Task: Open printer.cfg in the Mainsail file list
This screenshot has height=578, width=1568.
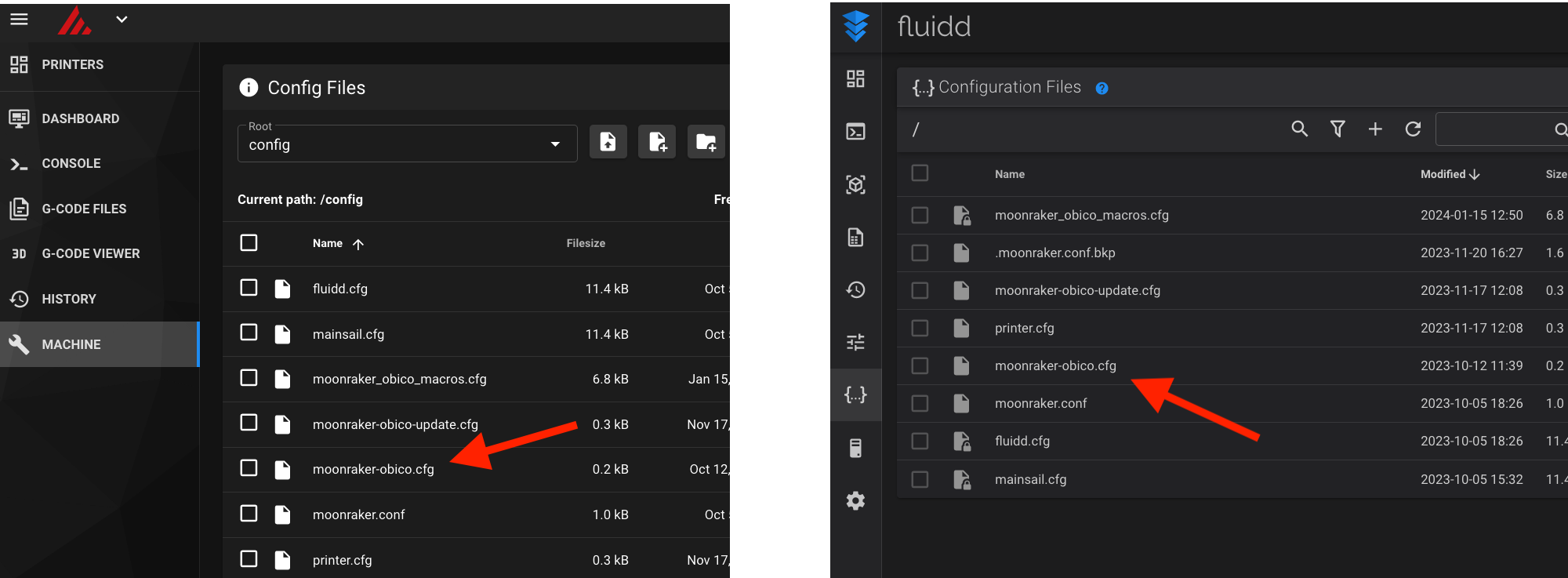Action: pos(342,560)
